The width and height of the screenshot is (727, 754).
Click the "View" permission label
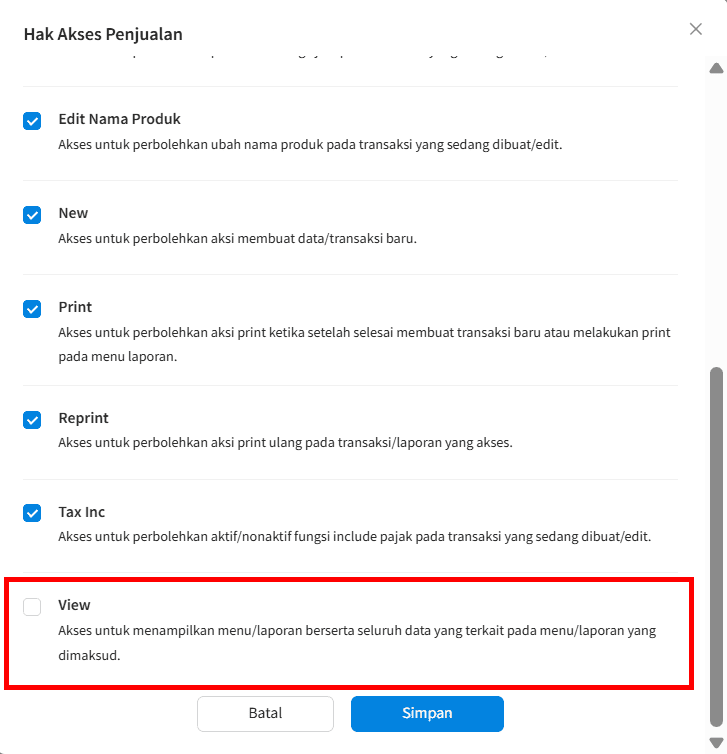tap(74, 605)
